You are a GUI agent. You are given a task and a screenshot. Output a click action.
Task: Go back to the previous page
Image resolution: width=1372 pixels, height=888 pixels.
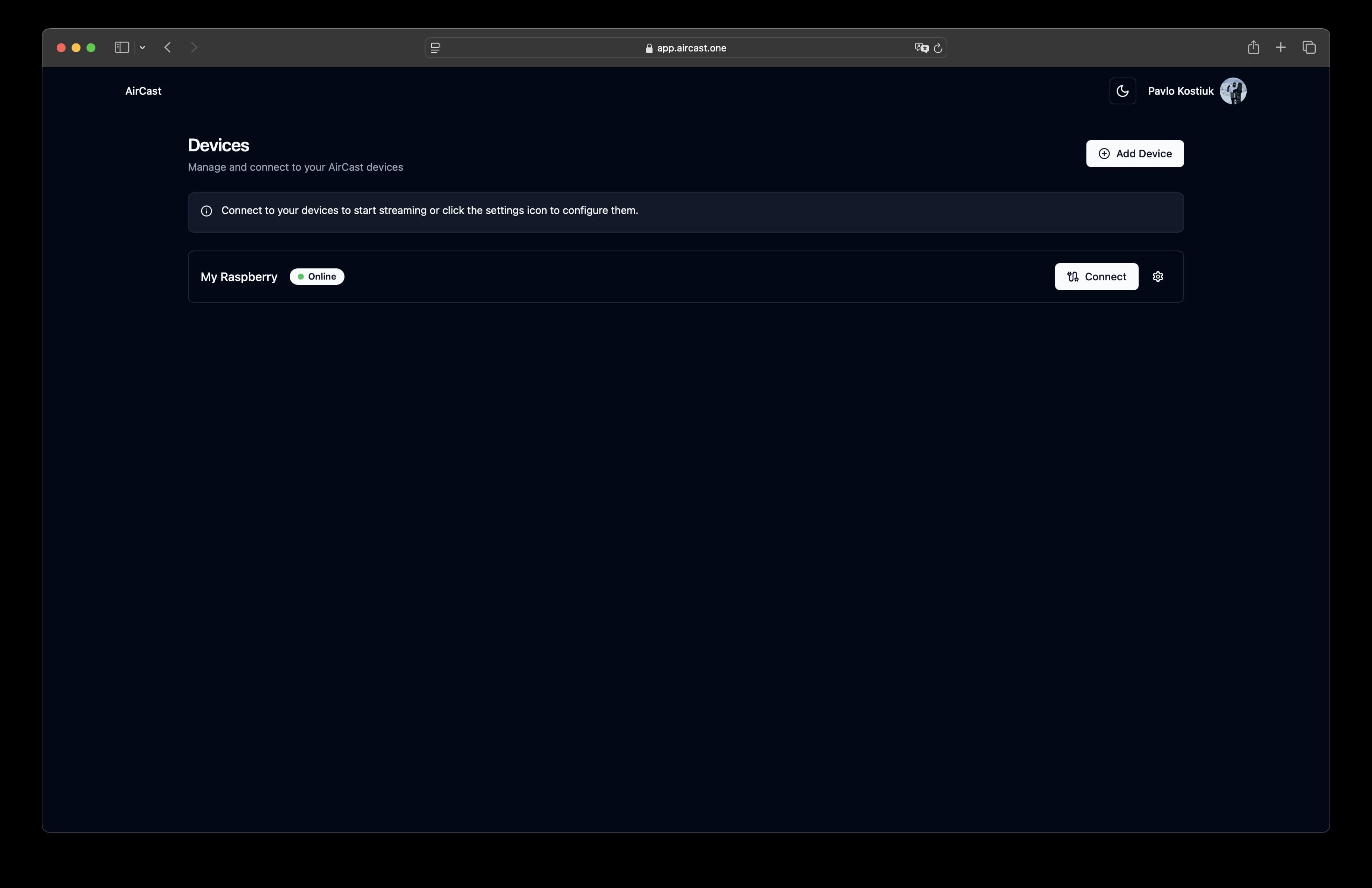pyautogui.click(x=167, y=47)
